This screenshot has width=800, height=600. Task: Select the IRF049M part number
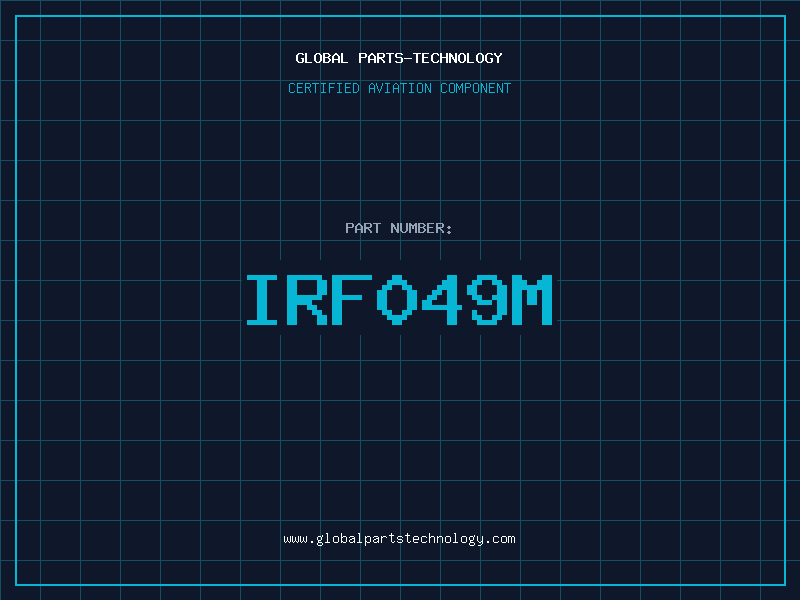399,300
